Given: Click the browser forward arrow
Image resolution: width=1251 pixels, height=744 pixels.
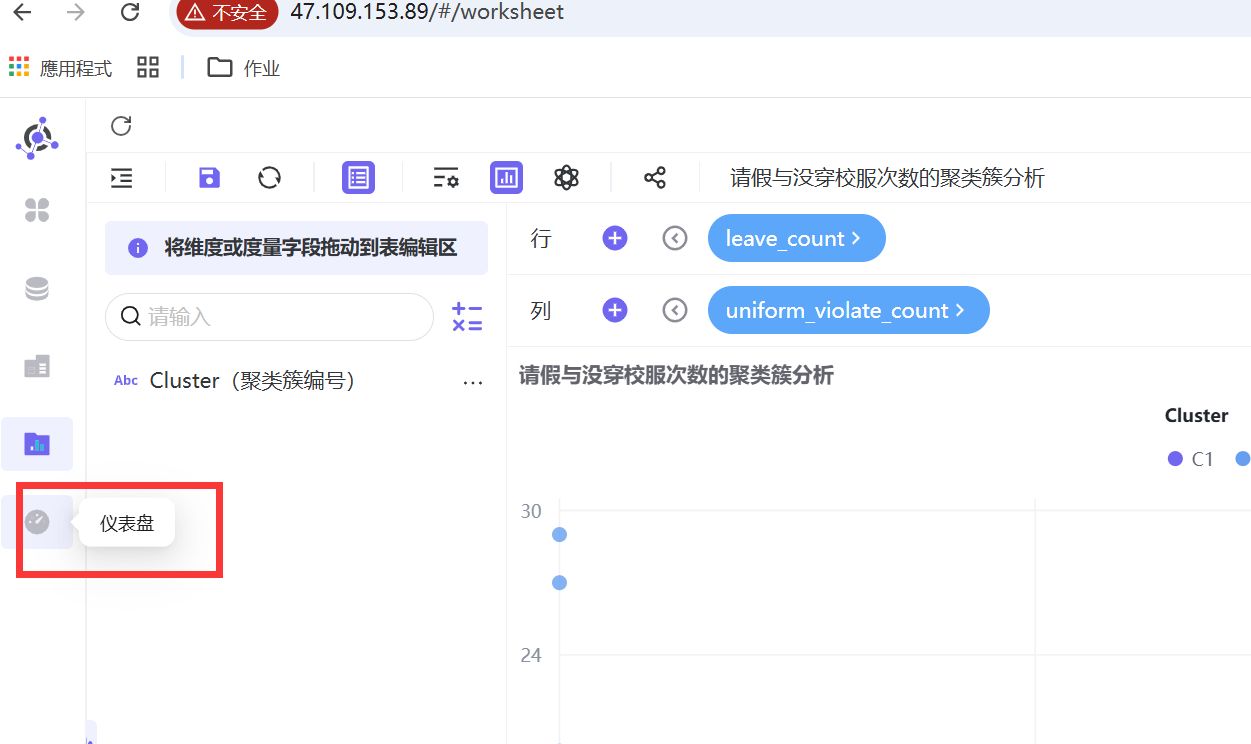Looking at the screenshot, I should [x=75, y=13].
